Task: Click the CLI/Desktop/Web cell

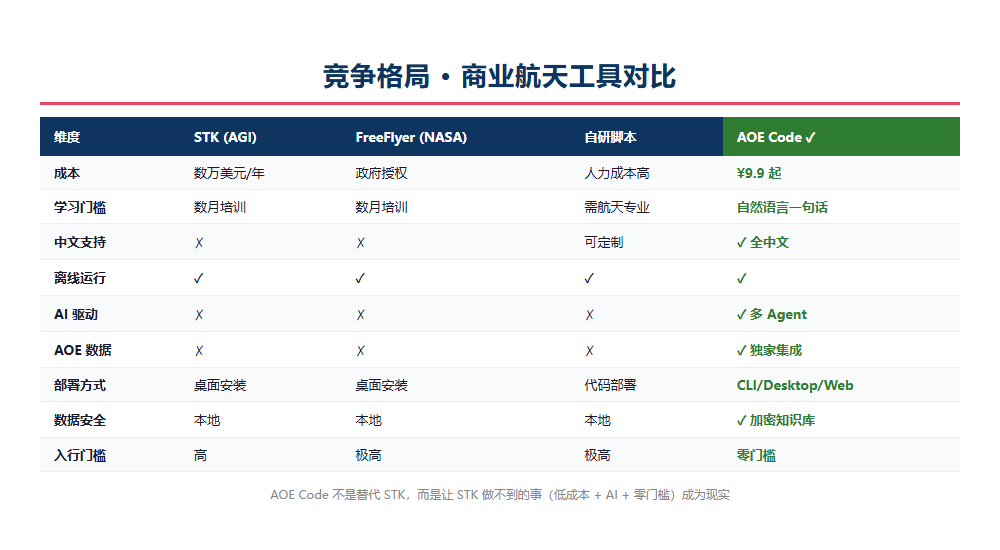Action: click(x=795, y=385)
